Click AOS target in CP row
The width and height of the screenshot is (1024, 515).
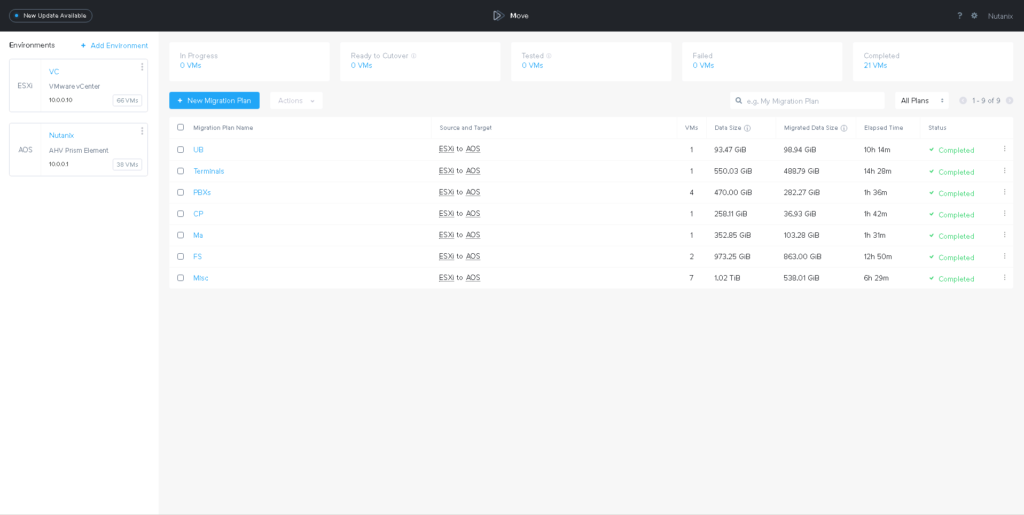(473, 213)
